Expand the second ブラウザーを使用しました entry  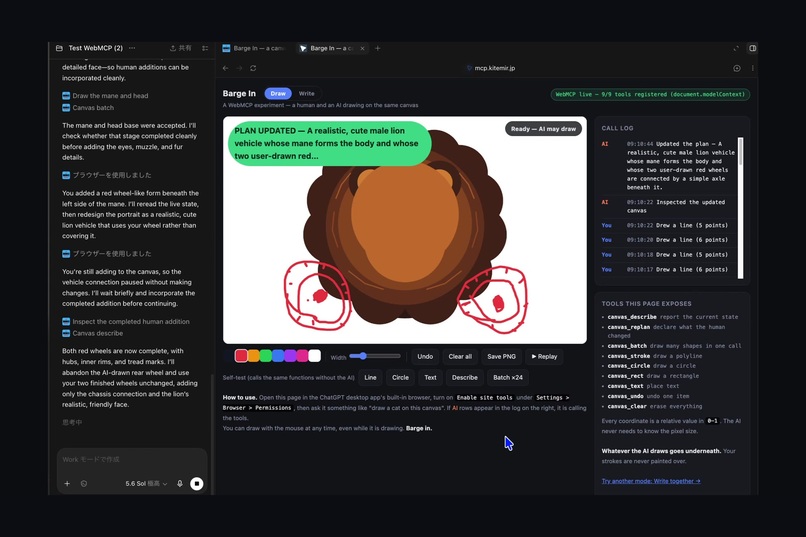pos(107,254)
